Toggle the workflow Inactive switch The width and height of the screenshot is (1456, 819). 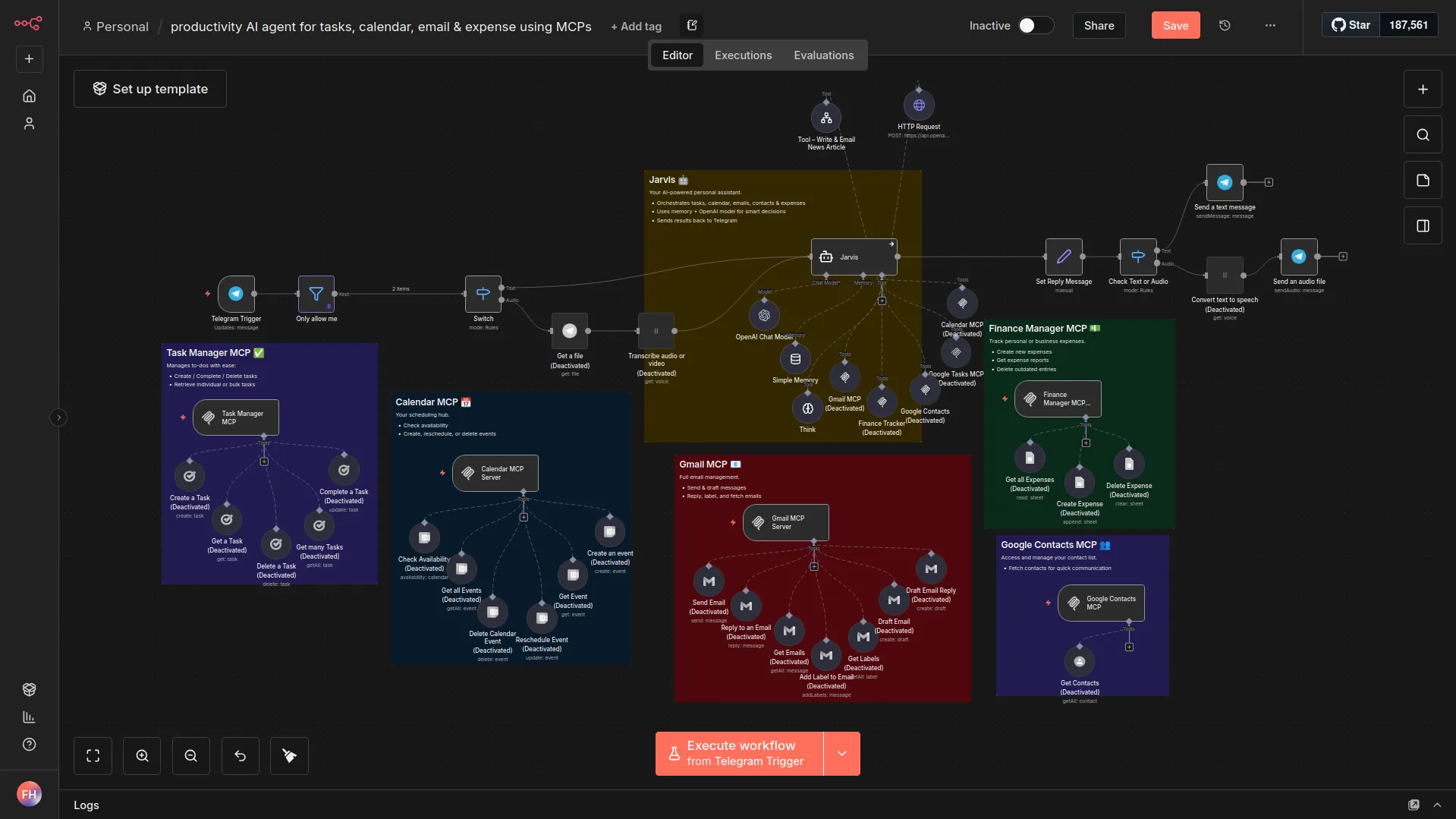click(x=1036, y=25)
